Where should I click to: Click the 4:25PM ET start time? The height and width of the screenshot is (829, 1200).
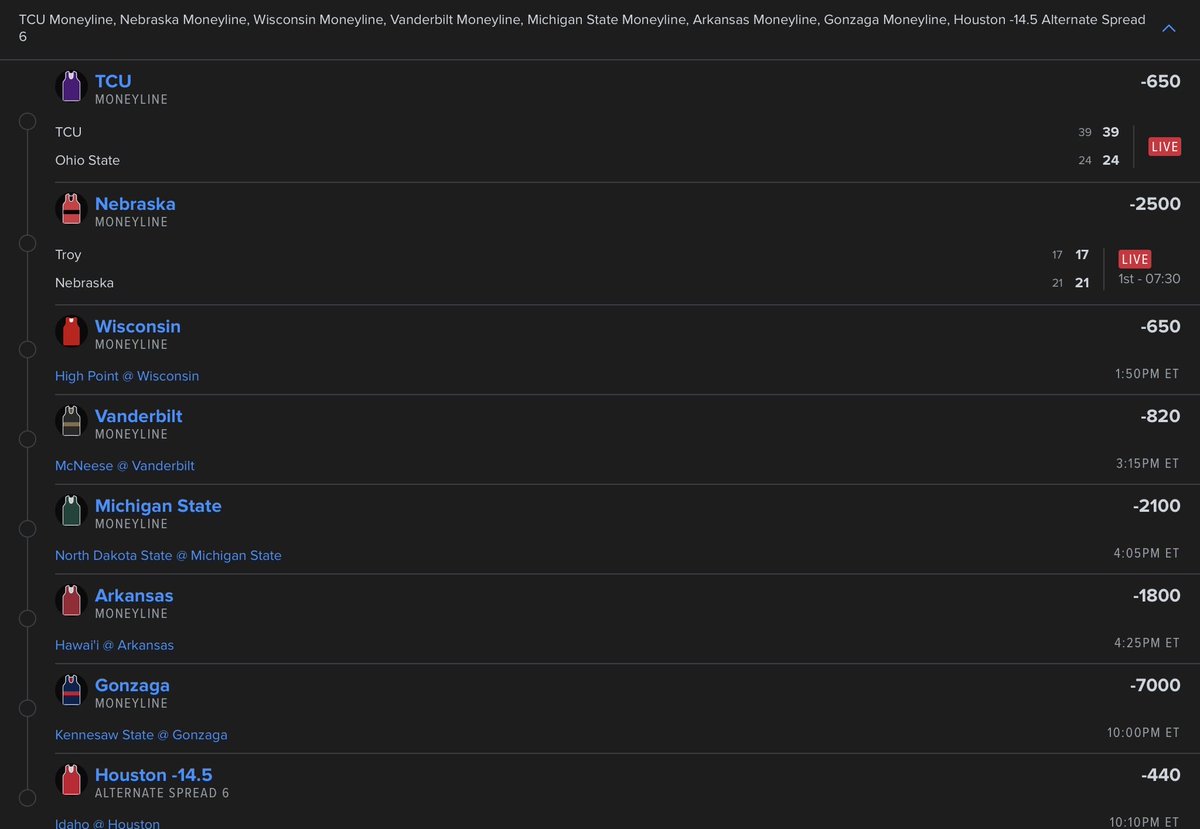[1146, 643]
